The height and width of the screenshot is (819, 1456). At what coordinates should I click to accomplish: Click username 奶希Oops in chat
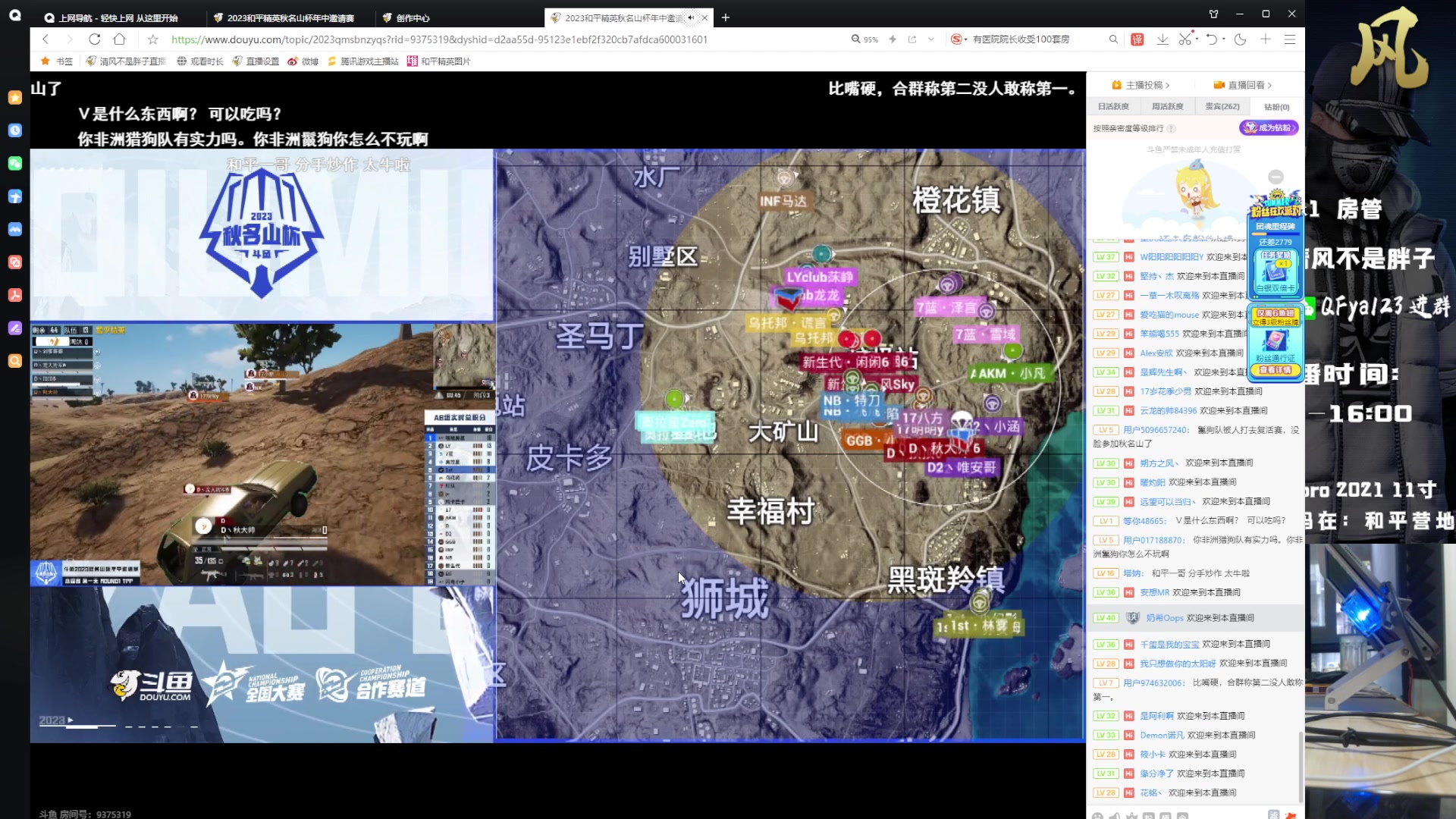coord(1164,618)
